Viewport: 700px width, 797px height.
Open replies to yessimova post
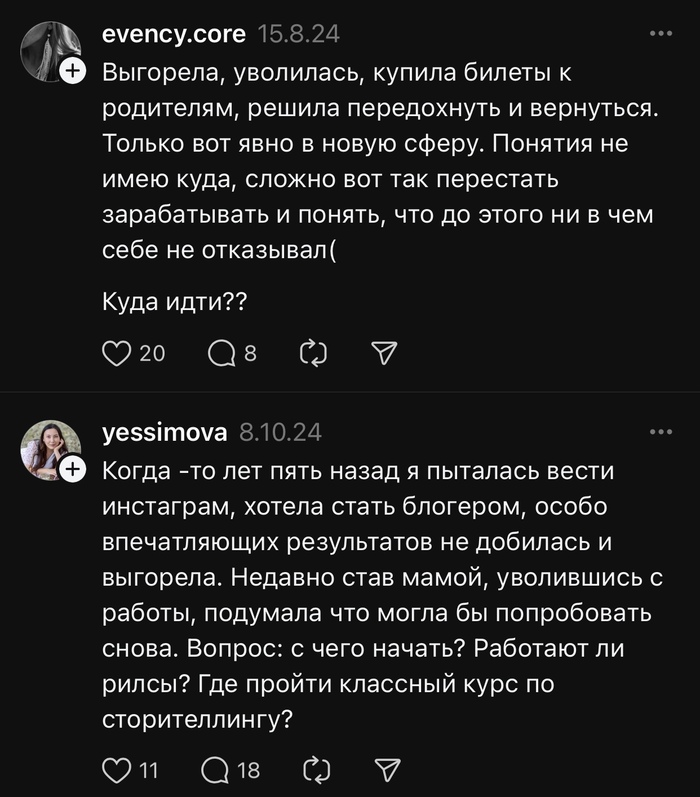pyautogui.click(x=216, y=769)
